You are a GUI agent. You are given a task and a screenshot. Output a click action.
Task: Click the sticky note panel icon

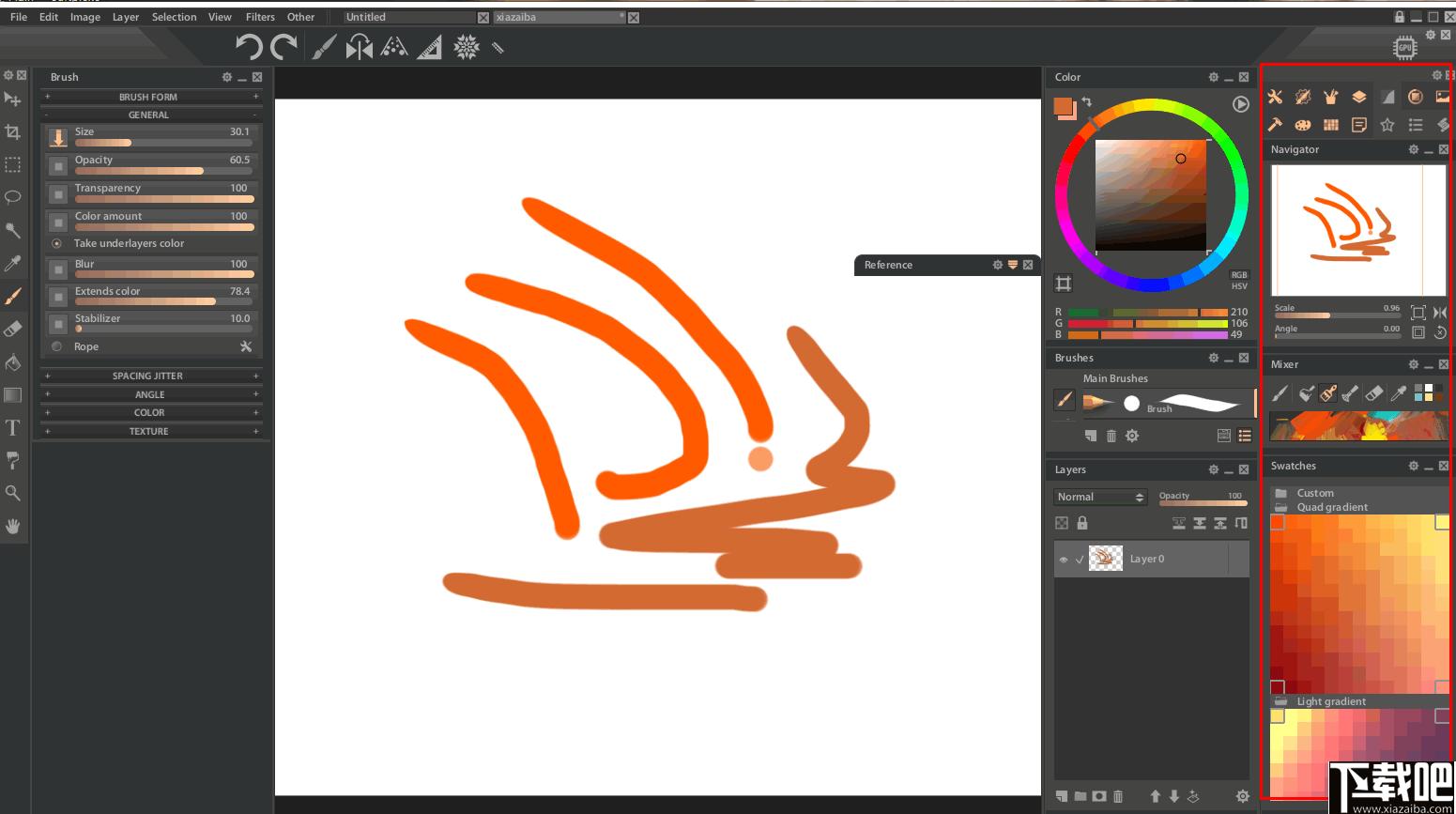click(x=1359, y=125)
